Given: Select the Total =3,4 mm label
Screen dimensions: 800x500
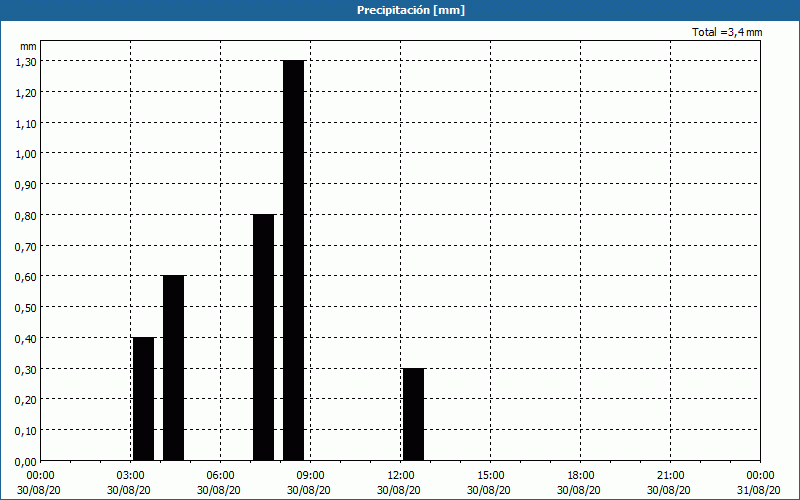Looking at the screenshot, I should [x=727, y=32].
